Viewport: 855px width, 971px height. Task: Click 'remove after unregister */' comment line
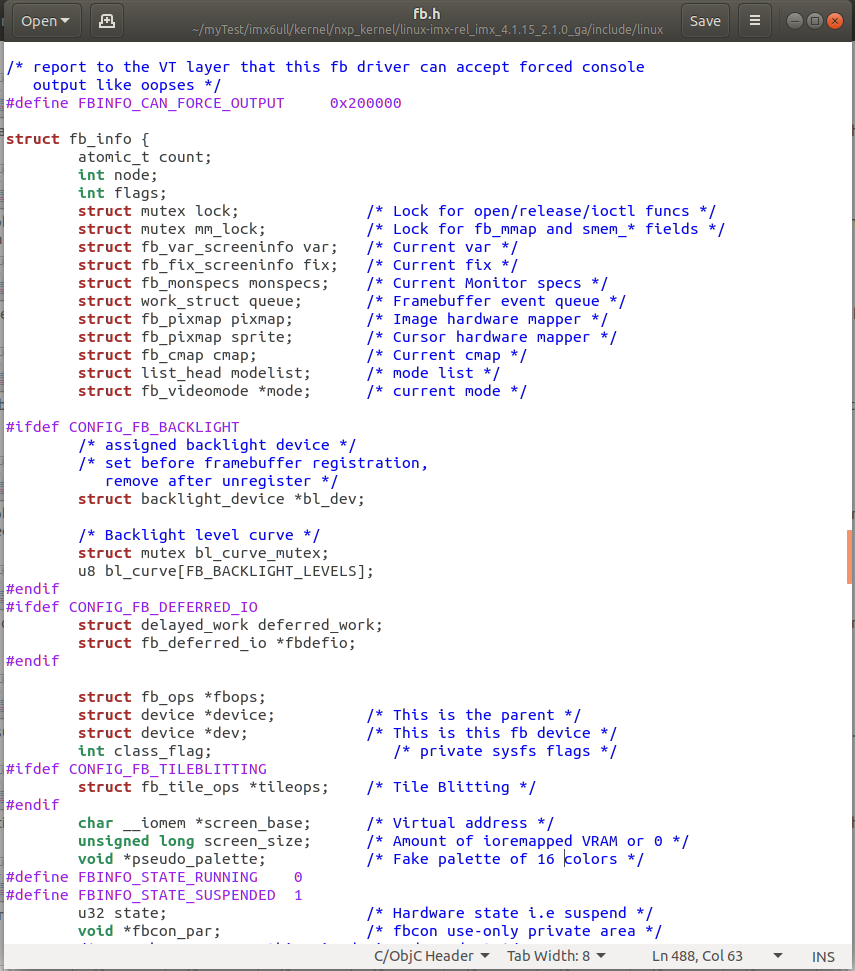(x=221, y=481)
